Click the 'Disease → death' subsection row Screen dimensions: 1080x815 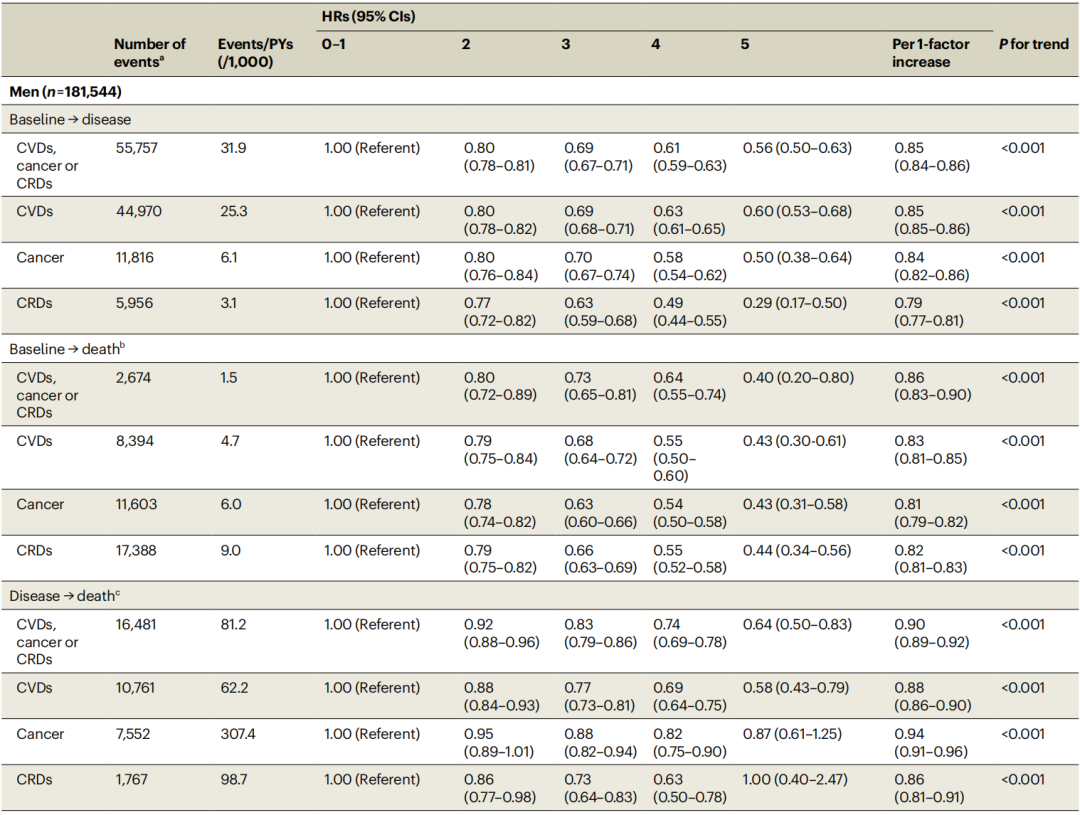pos(65,596)
